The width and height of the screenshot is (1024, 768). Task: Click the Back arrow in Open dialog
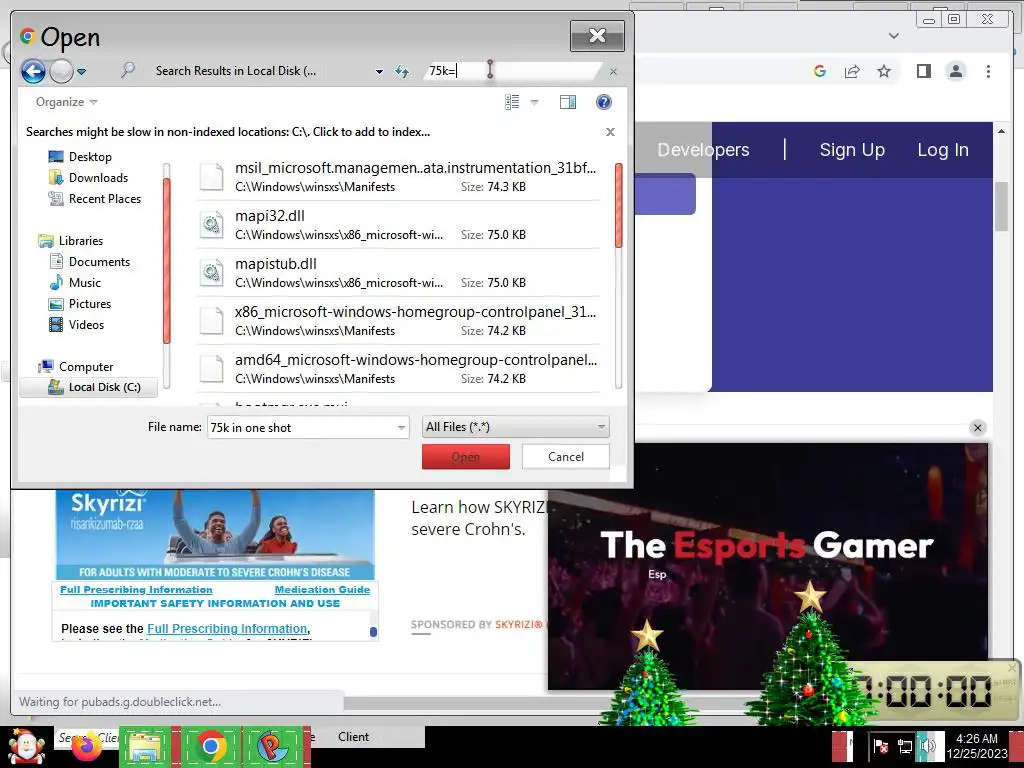pyautogui.click(x=33, y=71)
